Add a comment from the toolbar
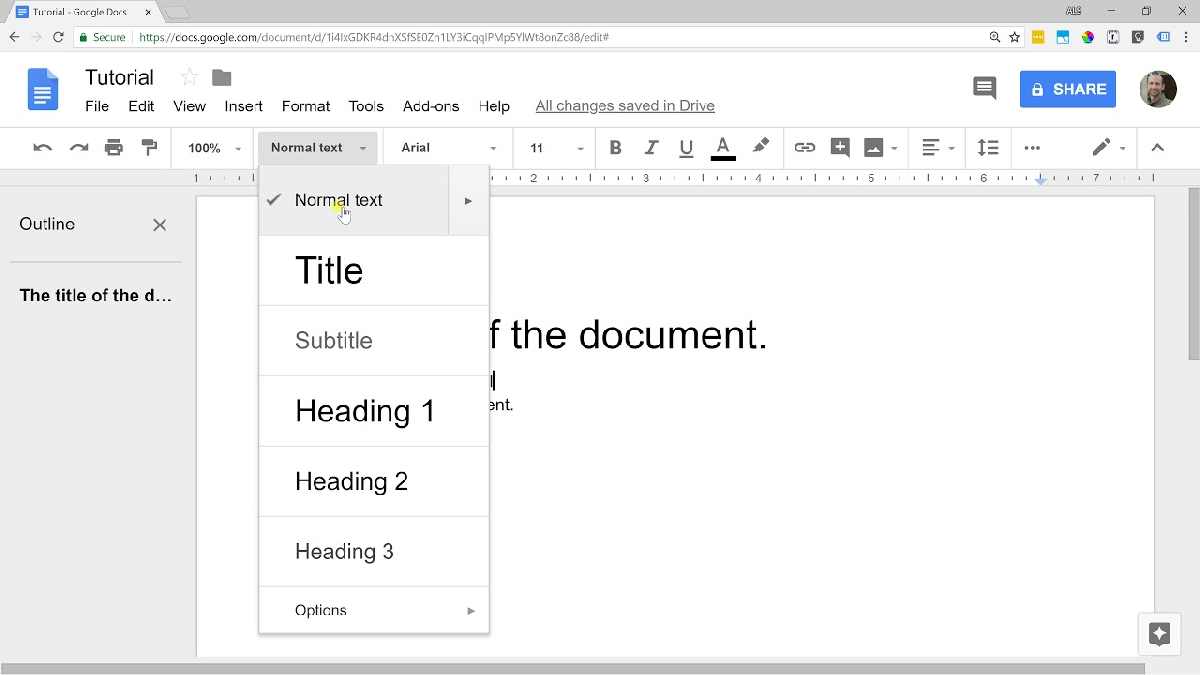 (840, 148)
